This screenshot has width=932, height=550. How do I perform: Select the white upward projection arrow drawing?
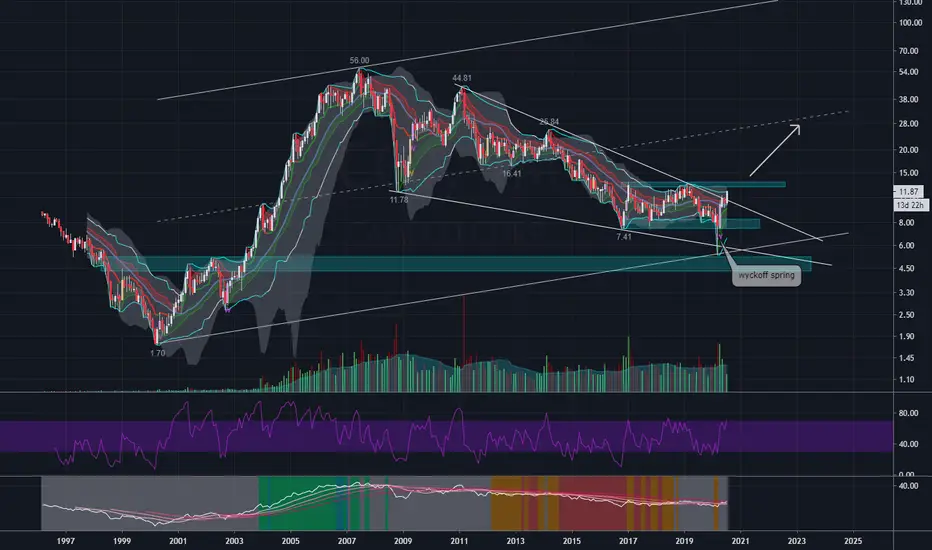click(x=774, y=150)
